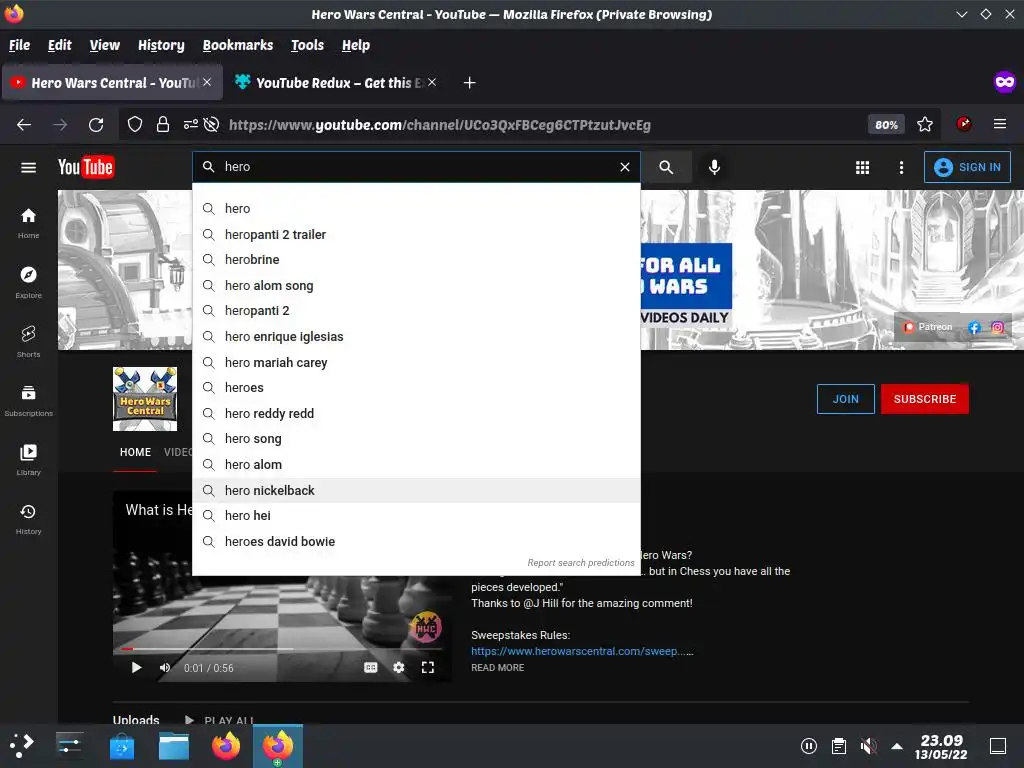Expand description with READ MORE

click(x=498, y=667)
